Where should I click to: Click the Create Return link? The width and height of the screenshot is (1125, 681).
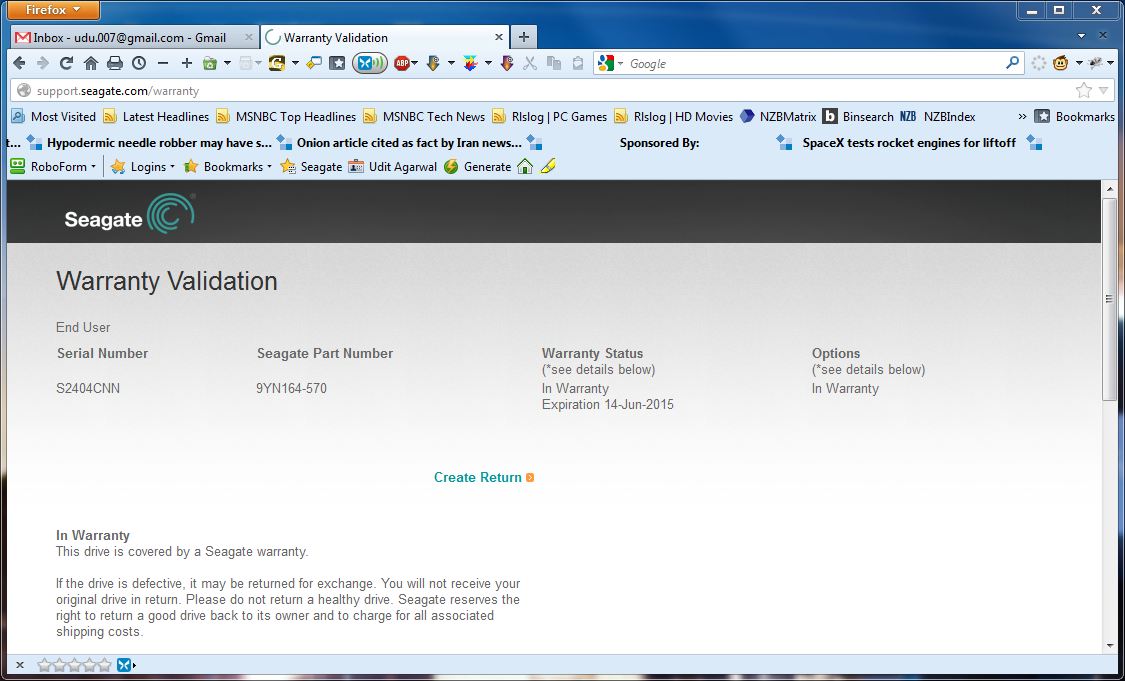click(484, 477)
